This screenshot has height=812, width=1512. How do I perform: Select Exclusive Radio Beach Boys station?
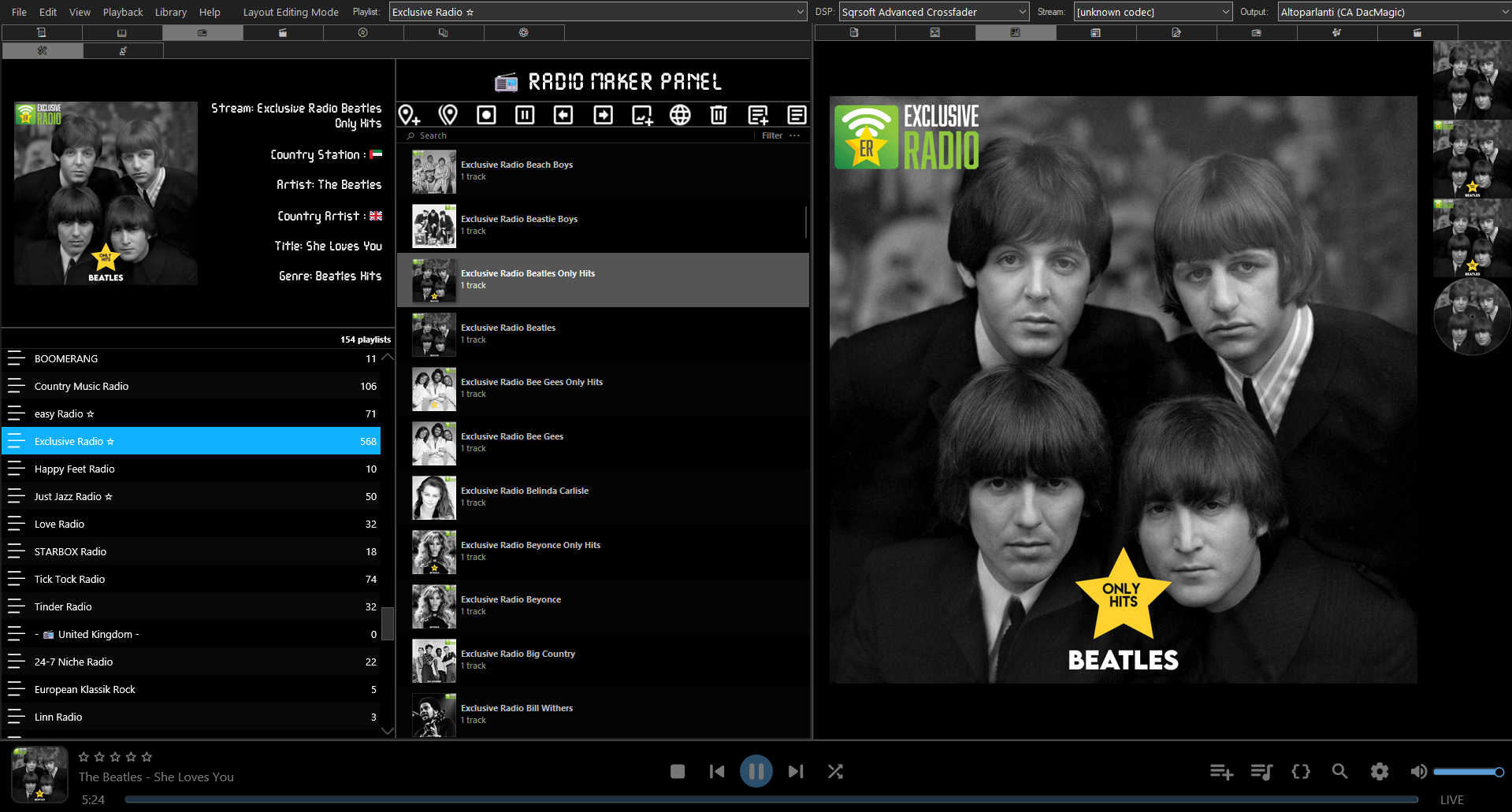pyautogui.click(x=603, y=171)
